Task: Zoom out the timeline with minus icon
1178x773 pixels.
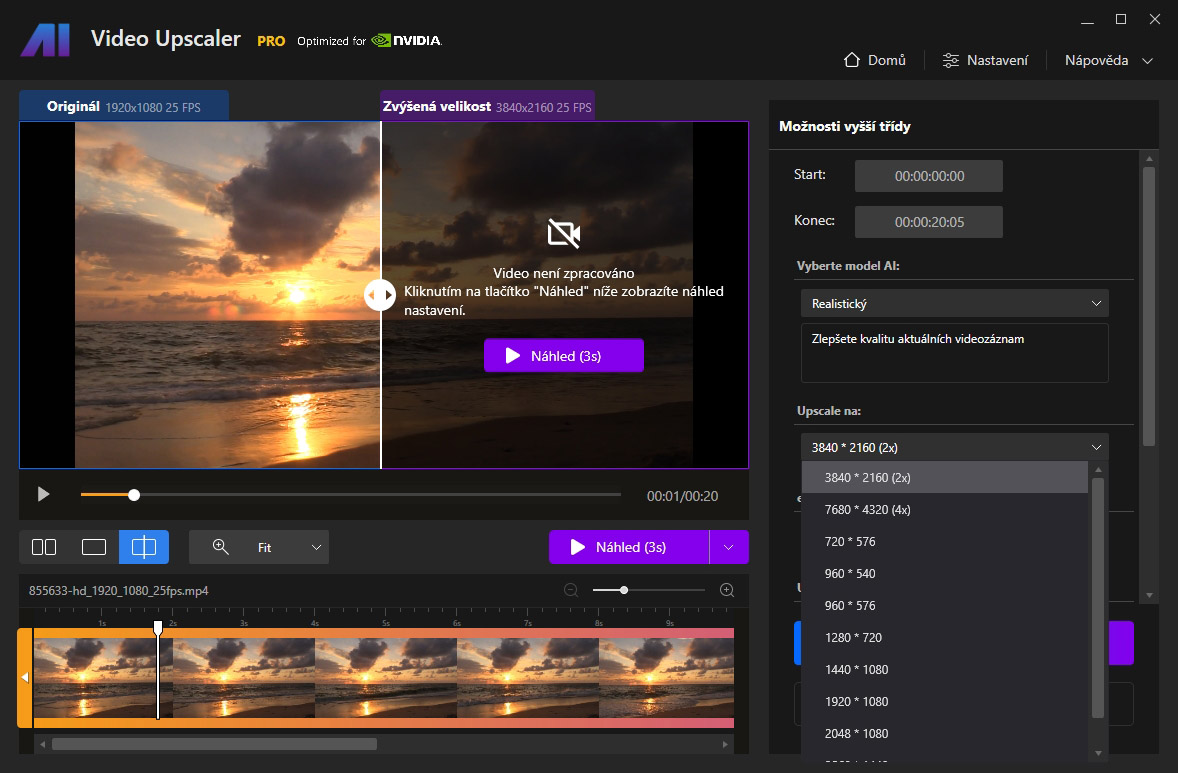Action: pos(571,590)
